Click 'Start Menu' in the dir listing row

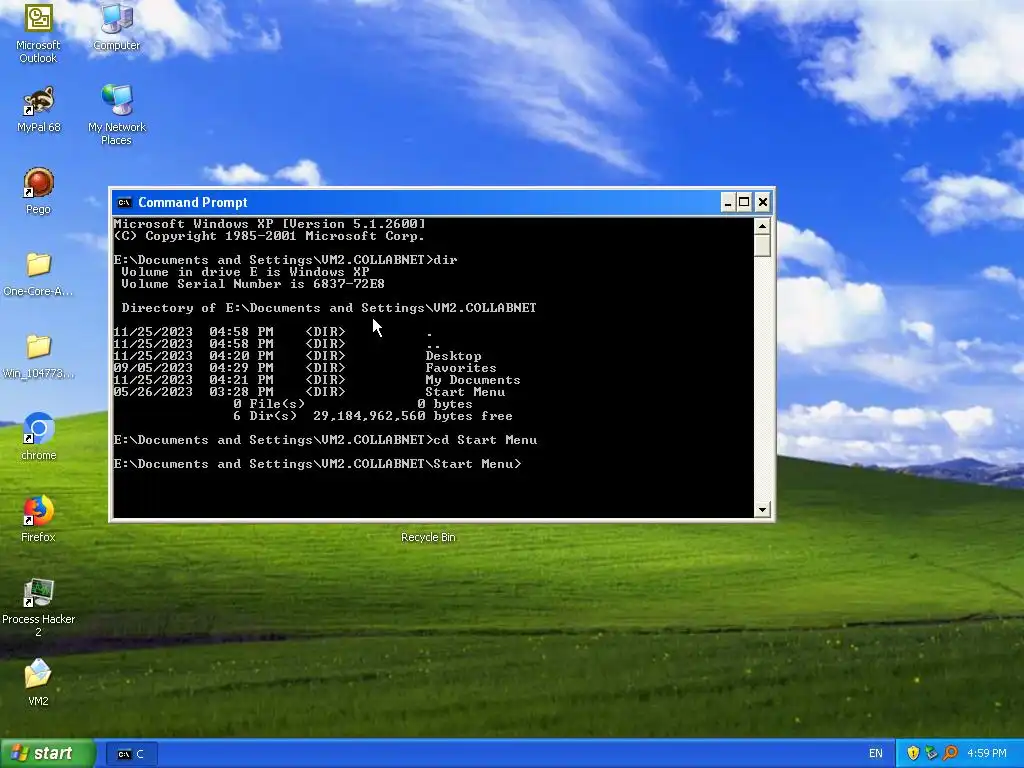(x=465, y=392)
